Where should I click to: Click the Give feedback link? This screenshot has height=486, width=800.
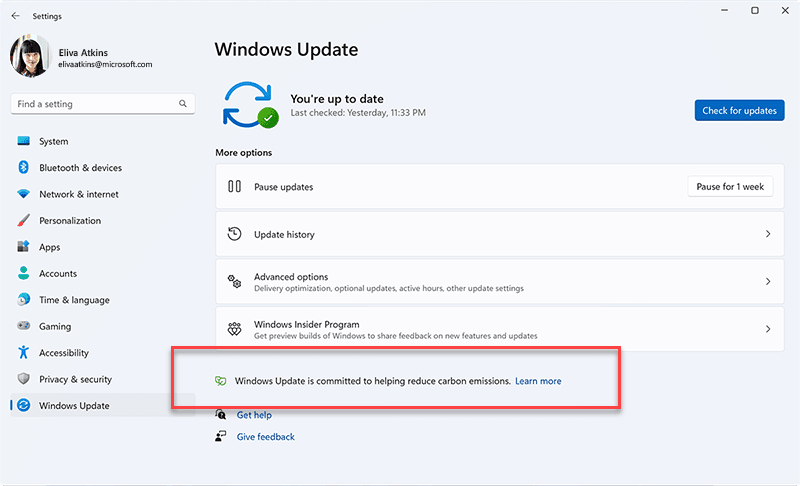tap(265, 437)
